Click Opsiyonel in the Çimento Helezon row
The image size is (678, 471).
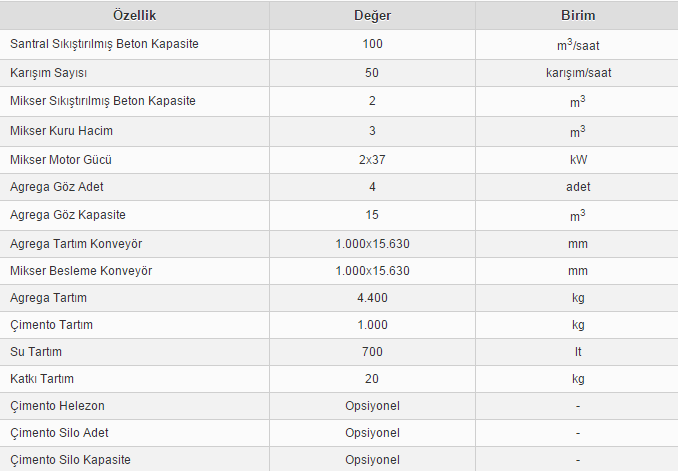pos(373,406)
